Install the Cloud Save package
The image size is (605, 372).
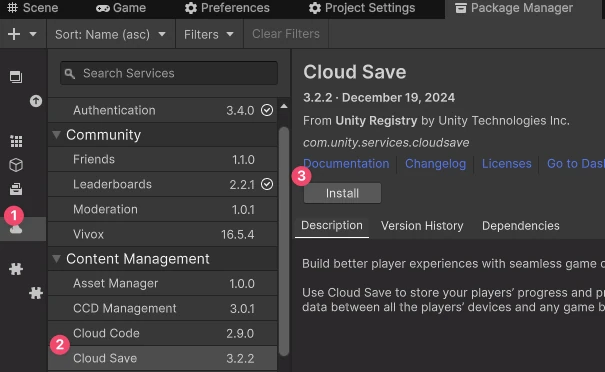pos(342,193)
